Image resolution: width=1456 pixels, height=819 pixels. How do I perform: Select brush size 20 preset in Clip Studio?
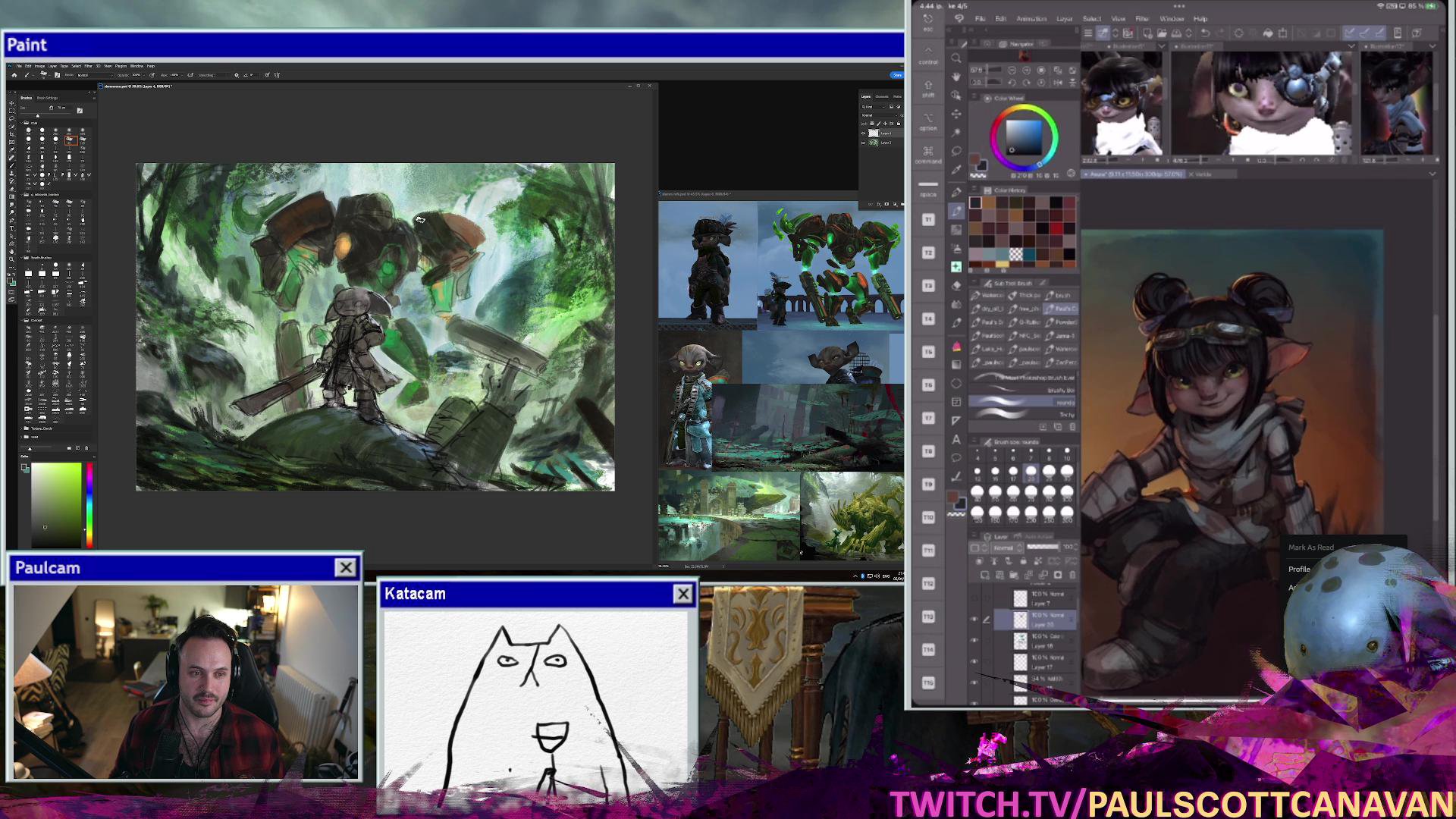1031,473
